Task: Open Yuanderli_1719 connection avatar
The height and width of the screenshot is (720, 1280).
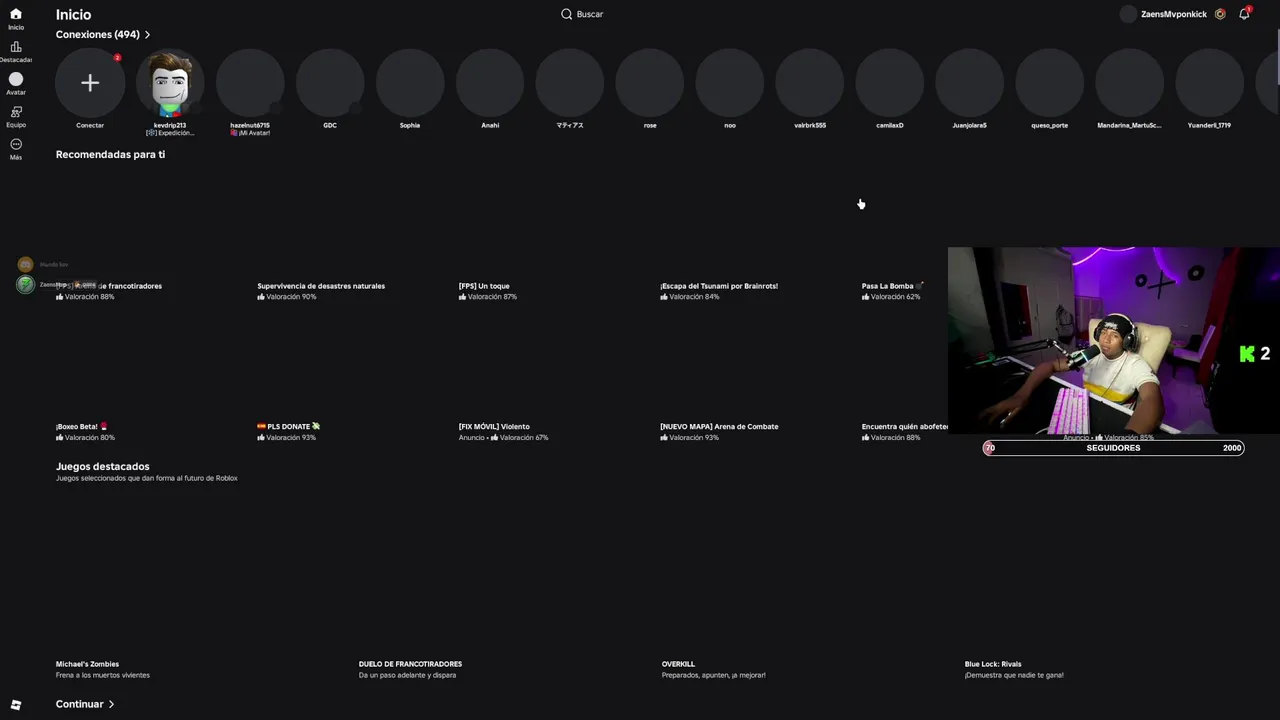Action: [x=1210, y=83]
